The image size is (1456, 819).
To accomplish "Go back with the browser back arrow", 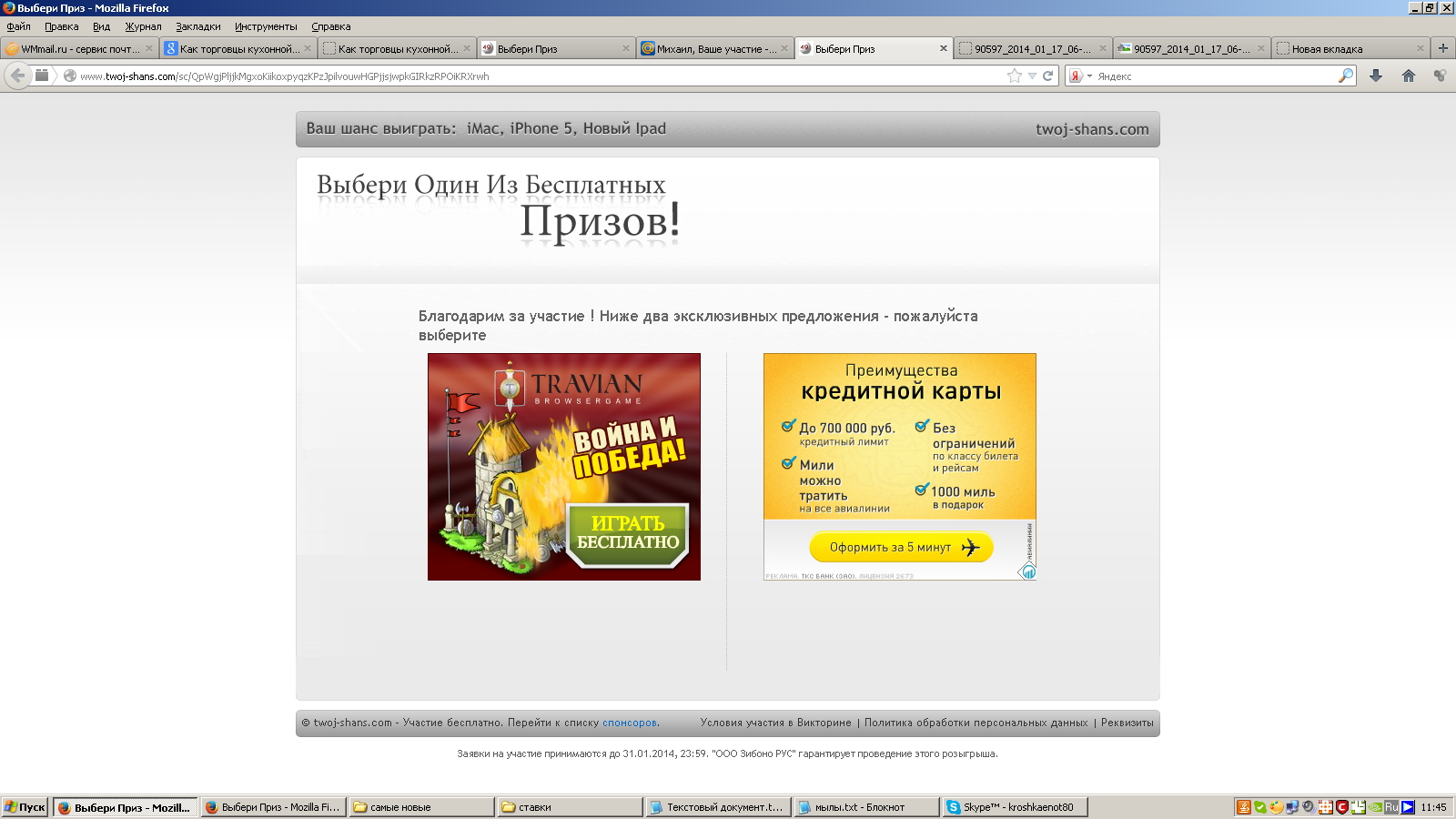I will [x=17, y=76].
